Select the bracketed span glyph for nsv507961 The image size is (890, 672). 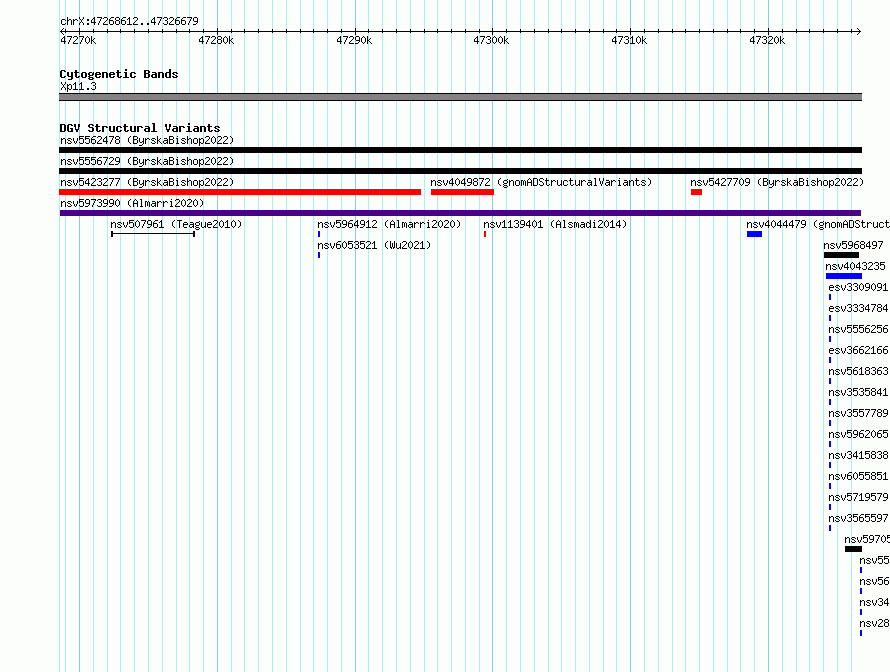click(153, 234)
